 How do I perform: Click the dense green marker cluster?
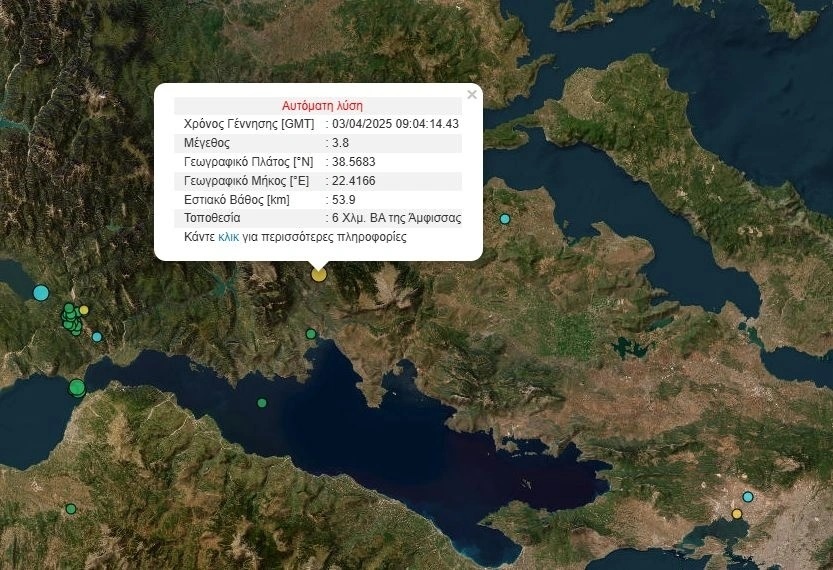(x=71, y=319)
